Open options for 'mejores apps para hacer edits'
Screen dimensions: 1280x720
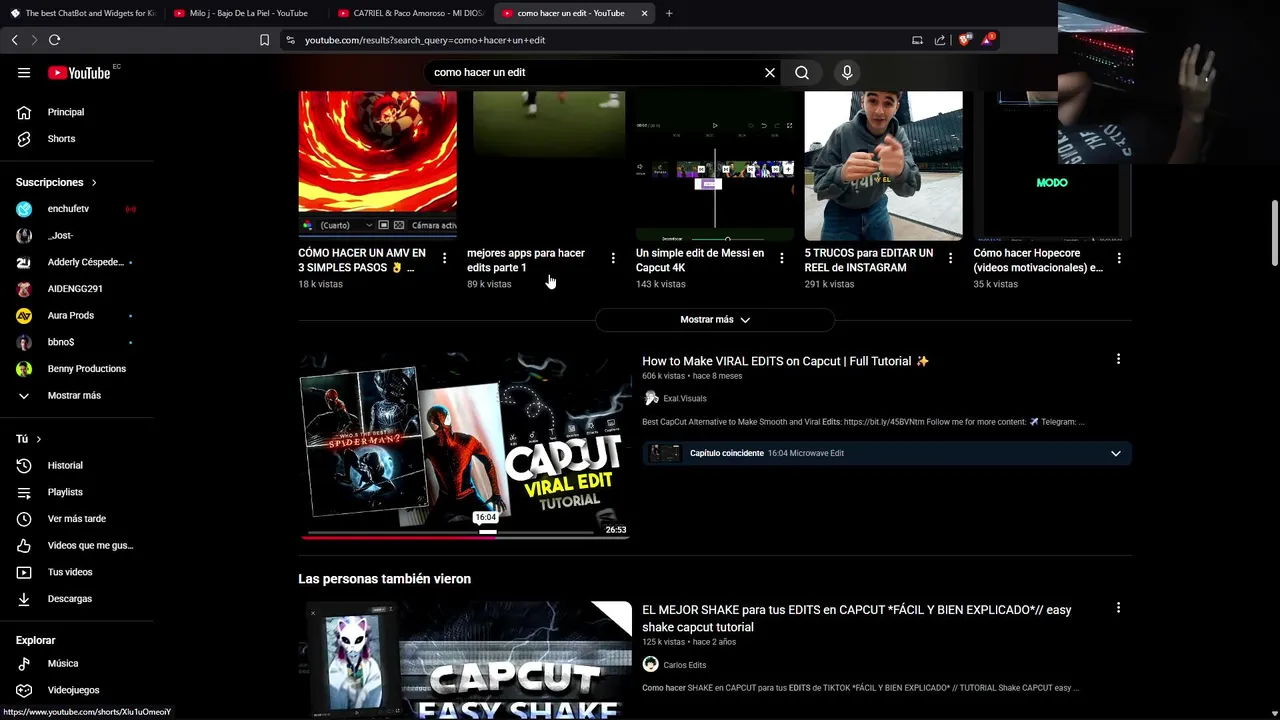click(613, 258)
